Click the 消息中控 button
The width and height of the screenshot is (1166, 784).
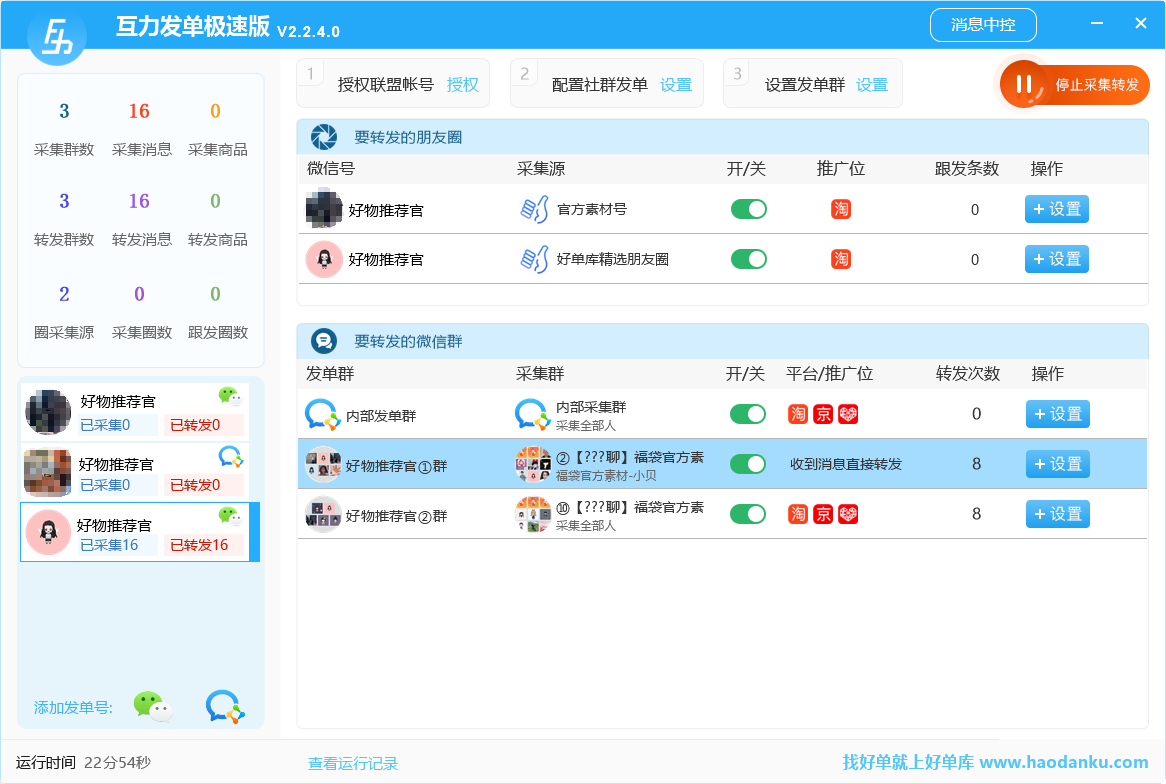[x=982, y=25]
